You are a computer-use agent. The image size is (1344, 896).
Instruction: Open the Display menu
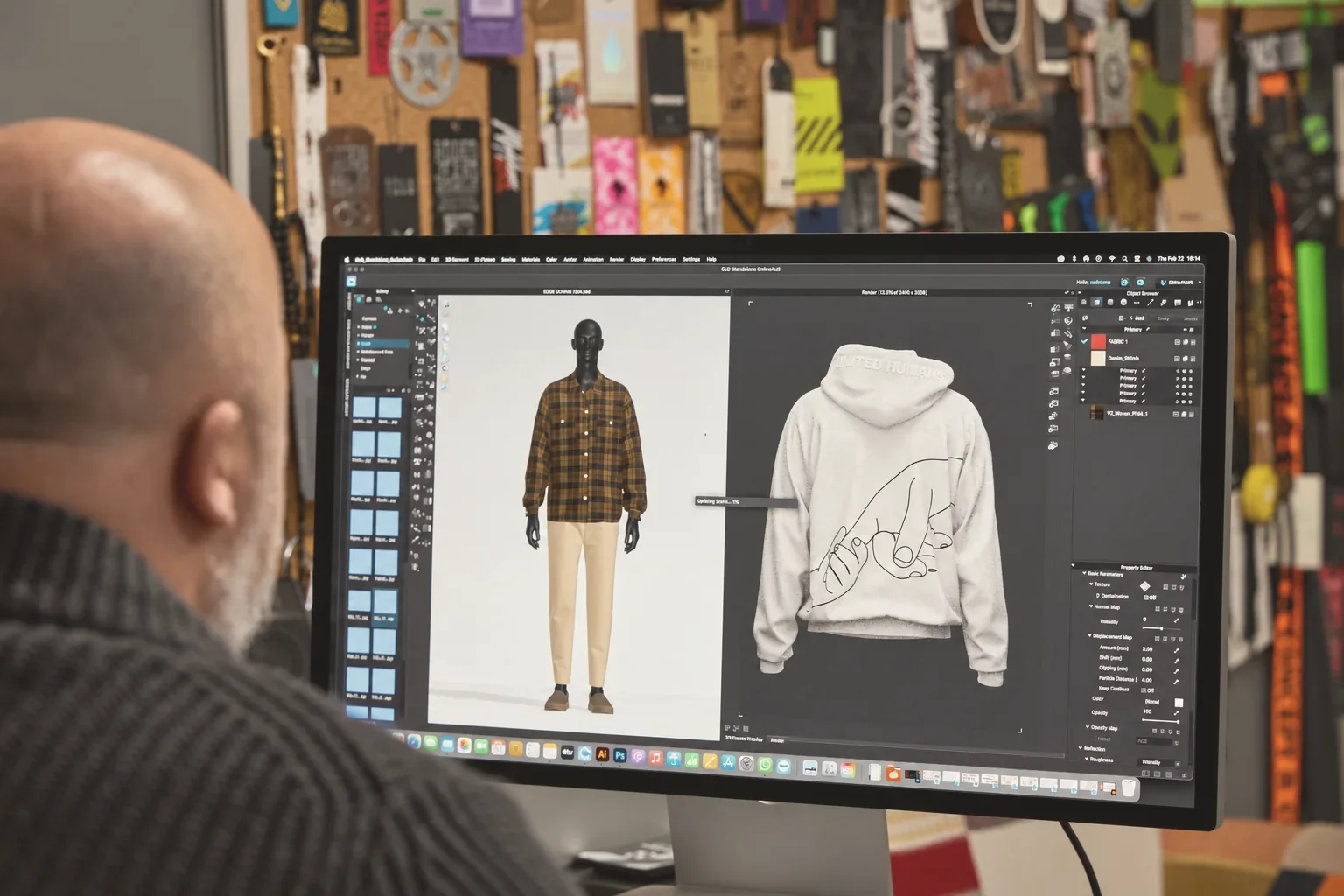coord(638,259)
